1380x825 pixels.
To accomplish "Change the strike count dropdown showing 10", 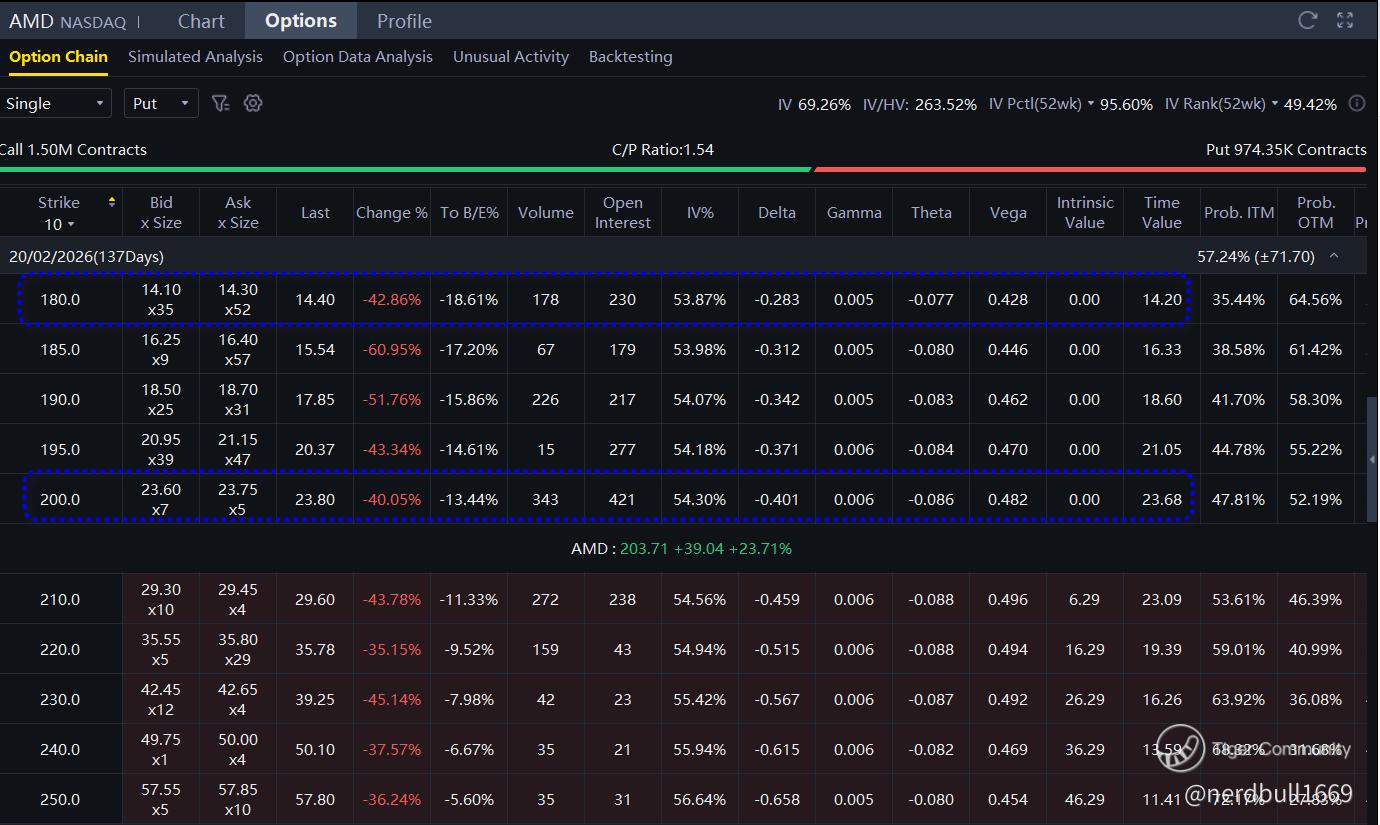I will point(59,224).
